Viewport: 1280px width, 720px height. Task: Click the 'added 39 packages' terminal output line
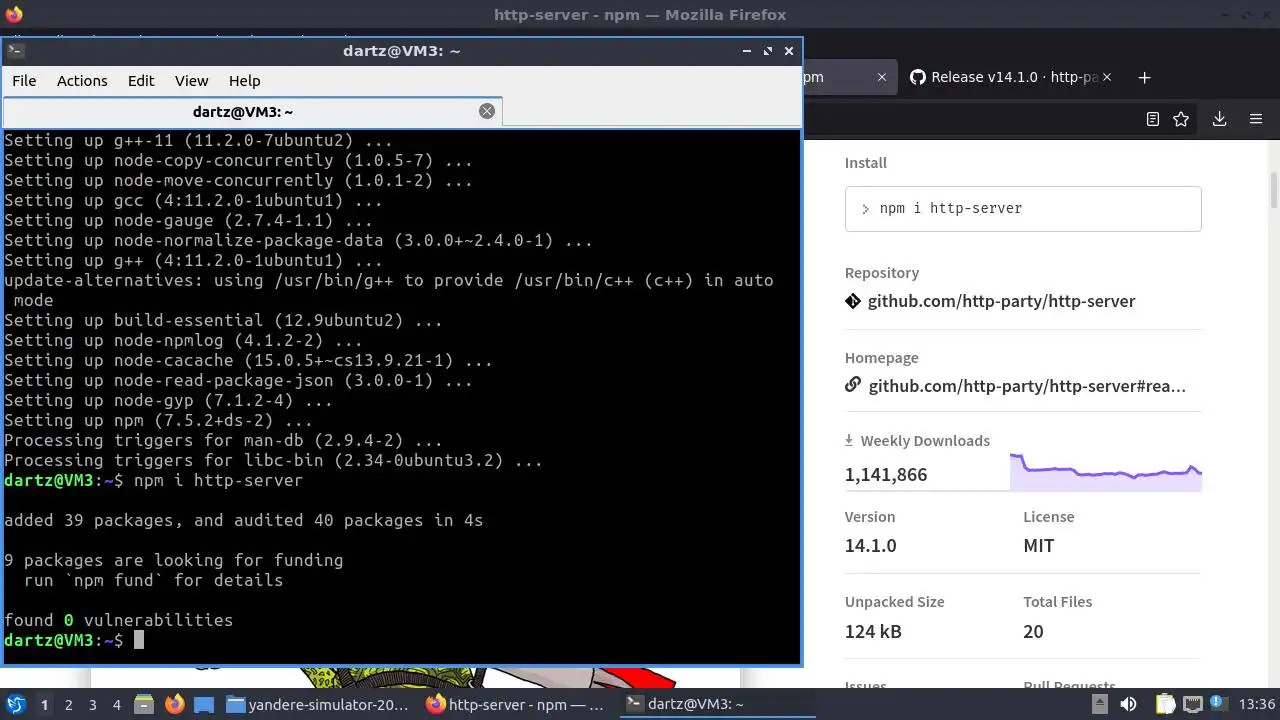click(243, 520)
